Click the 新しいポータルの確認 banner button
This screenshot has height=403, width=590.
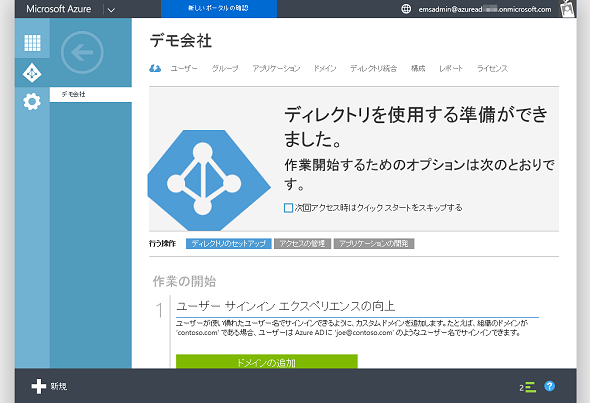pyautogui.click(x=219, y=9)
